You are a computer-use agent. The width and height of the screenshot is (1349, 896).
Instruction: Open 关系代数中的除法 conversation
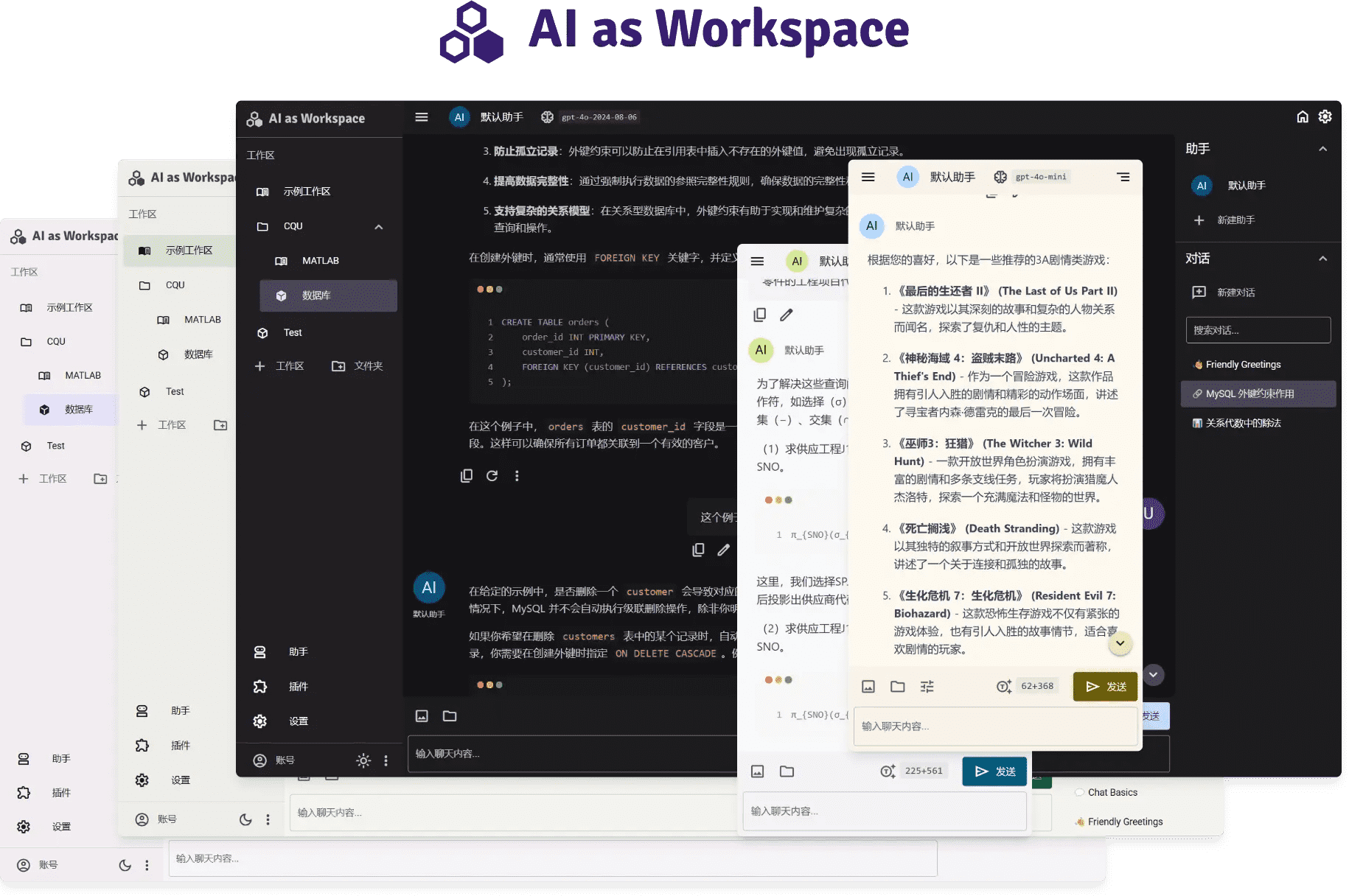click(1258, 424)
